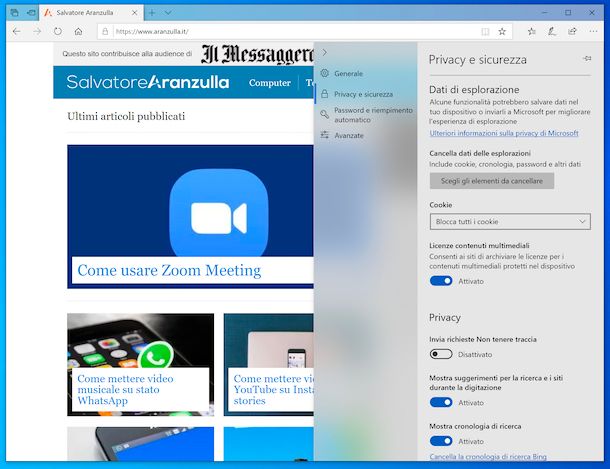Image resolution: width=610 pixels, height=469 pixels.
Task: Open Reading view book icon
Action: tap(485, 32)
